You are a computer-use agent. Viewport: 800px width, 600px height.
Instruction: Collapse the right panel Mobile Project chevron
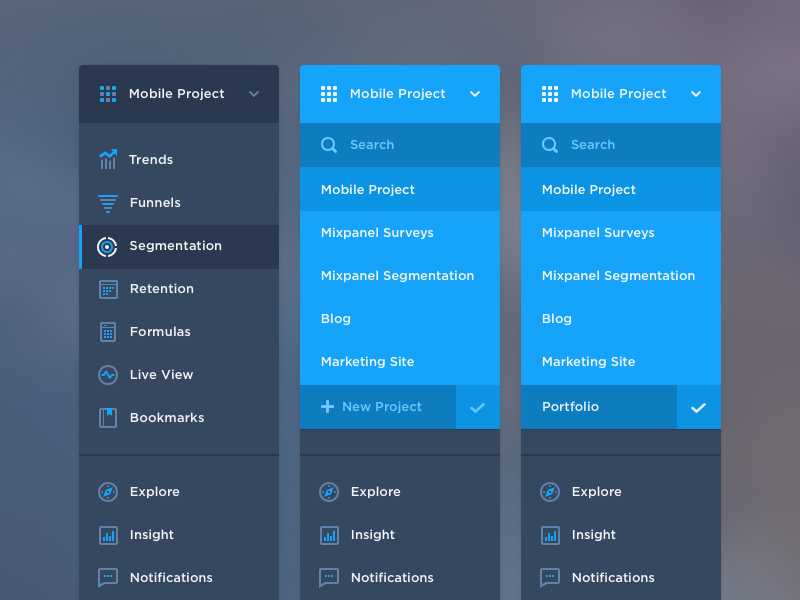tap(695, 94)
